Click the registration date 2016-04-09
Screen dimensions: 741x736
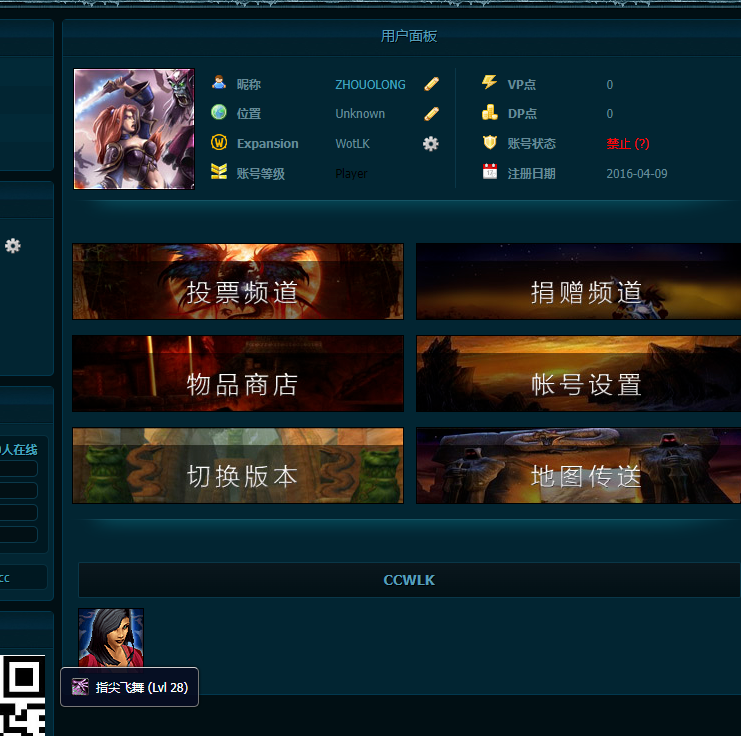click(637, 173)
